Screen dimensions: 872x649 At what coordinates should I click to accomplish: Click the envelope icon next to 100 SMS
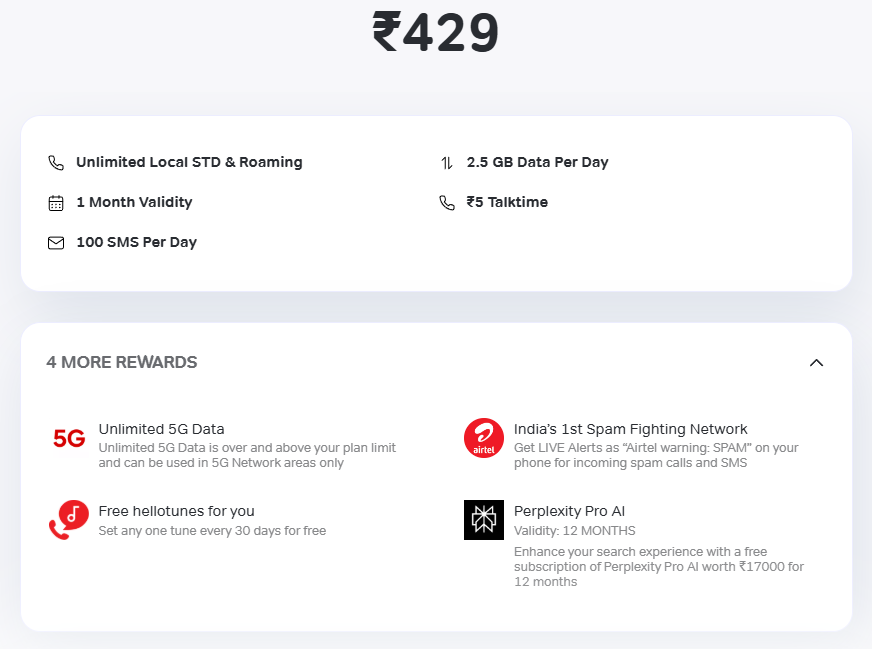tap(56, 241)
